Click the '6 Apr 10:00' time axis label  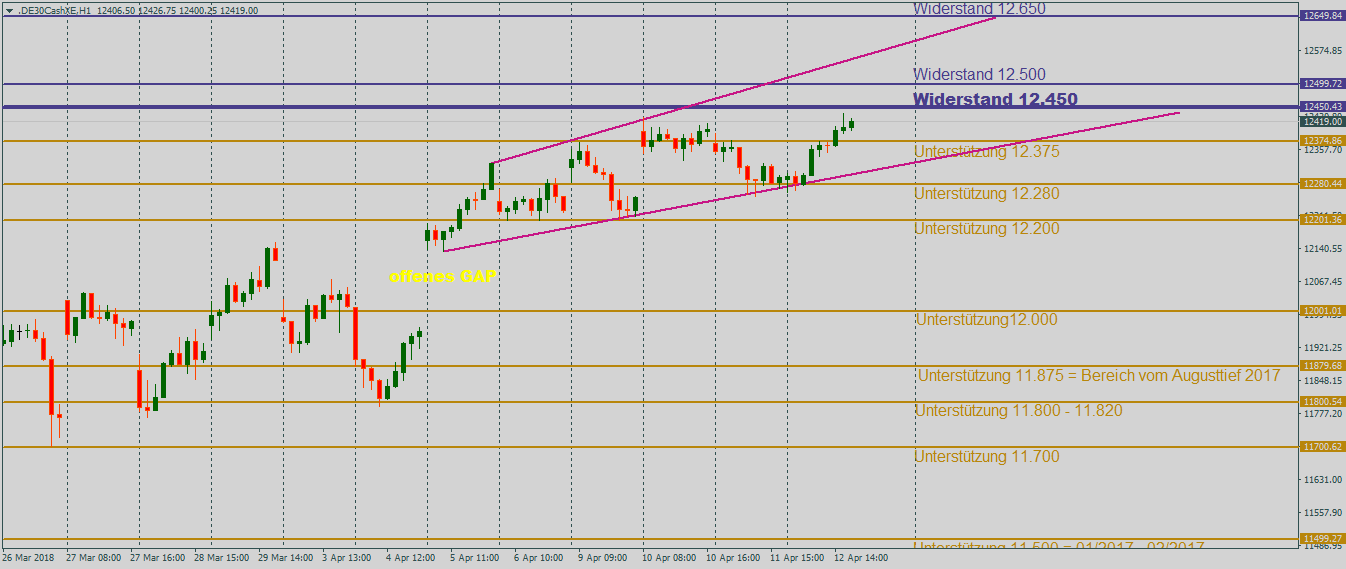coord(539,557)
